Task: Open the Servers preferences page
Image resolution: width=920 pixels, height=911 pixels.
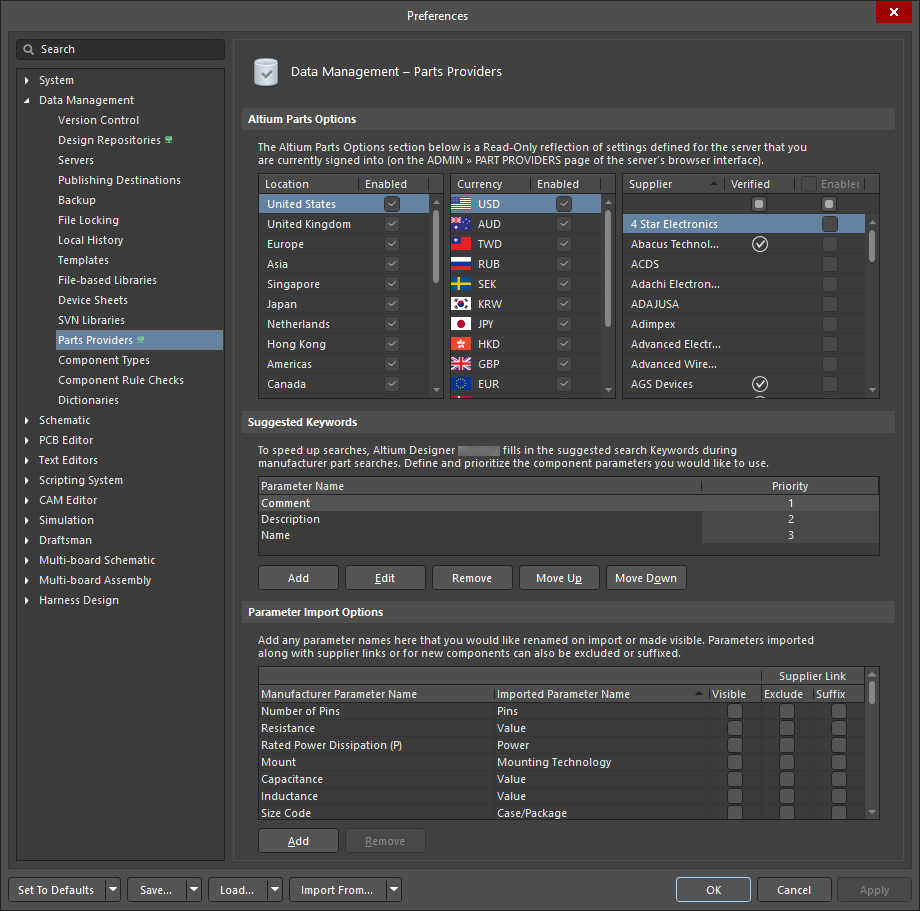Action: pyautogui.click(x=76, y=160)
